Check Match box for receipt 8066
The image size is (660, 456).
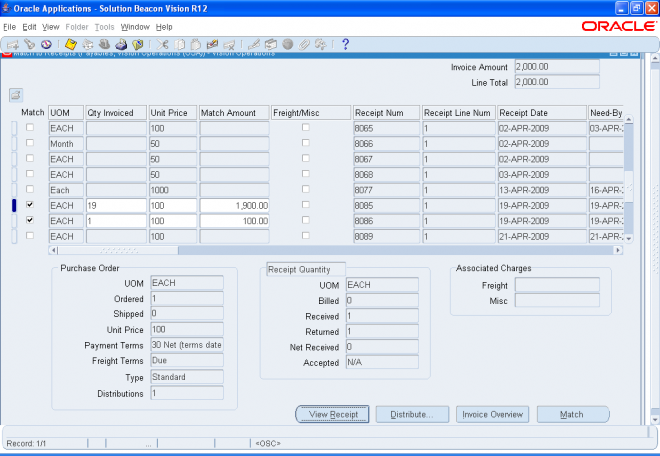30,143
